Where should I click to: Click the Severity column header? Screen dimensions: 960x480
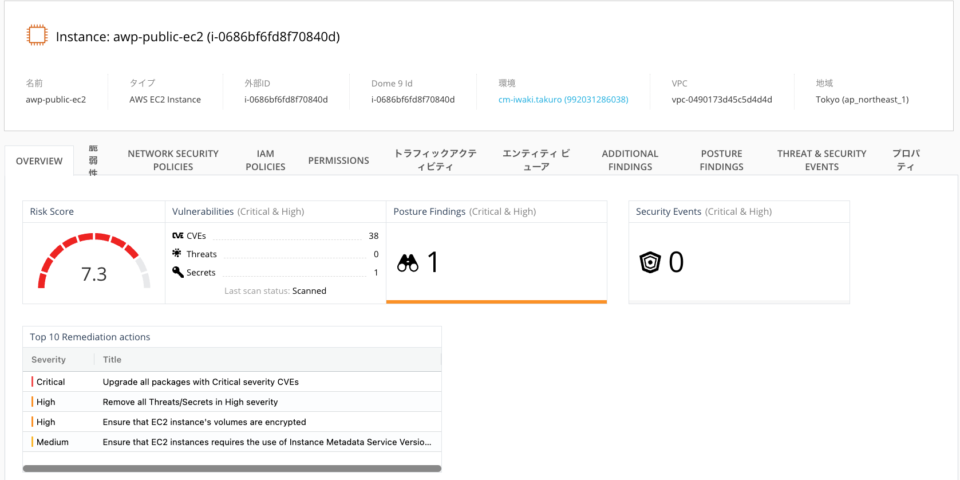[48, 359]
